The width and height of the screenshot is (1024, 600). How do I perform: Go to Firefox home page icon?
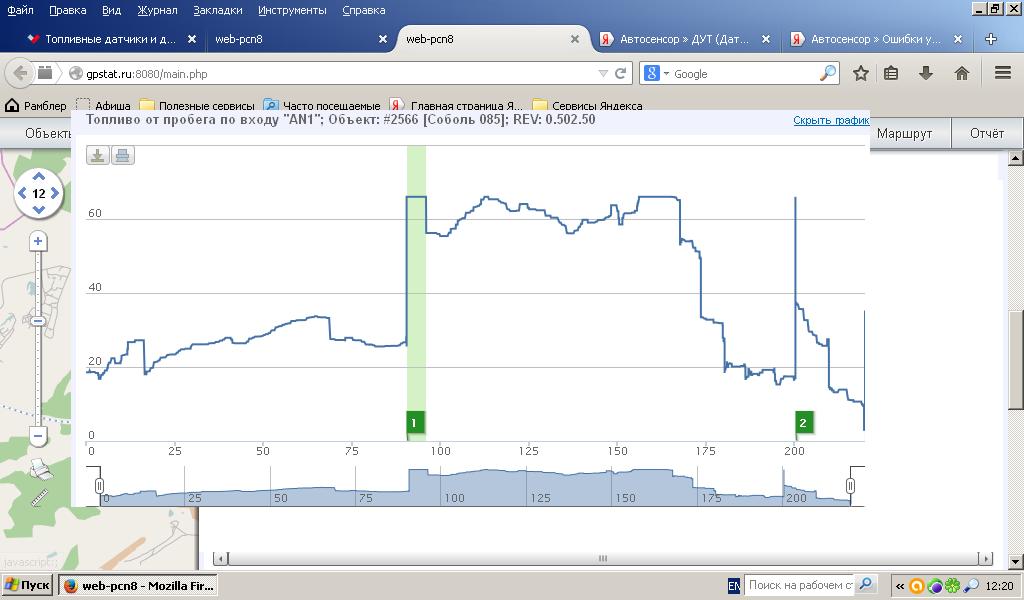[x=962, y=73]
